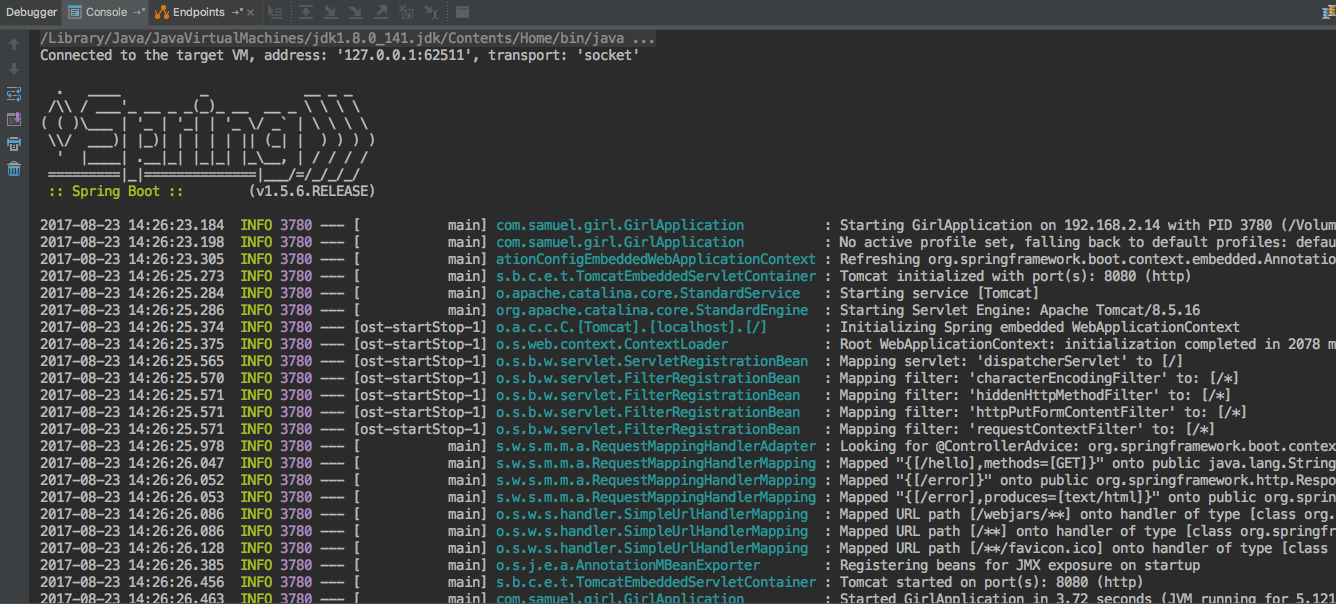1336x604 pixels.
Task: Click 'Started GirlApplication in 3.72 seconds' message
Action: [1087, 598]
